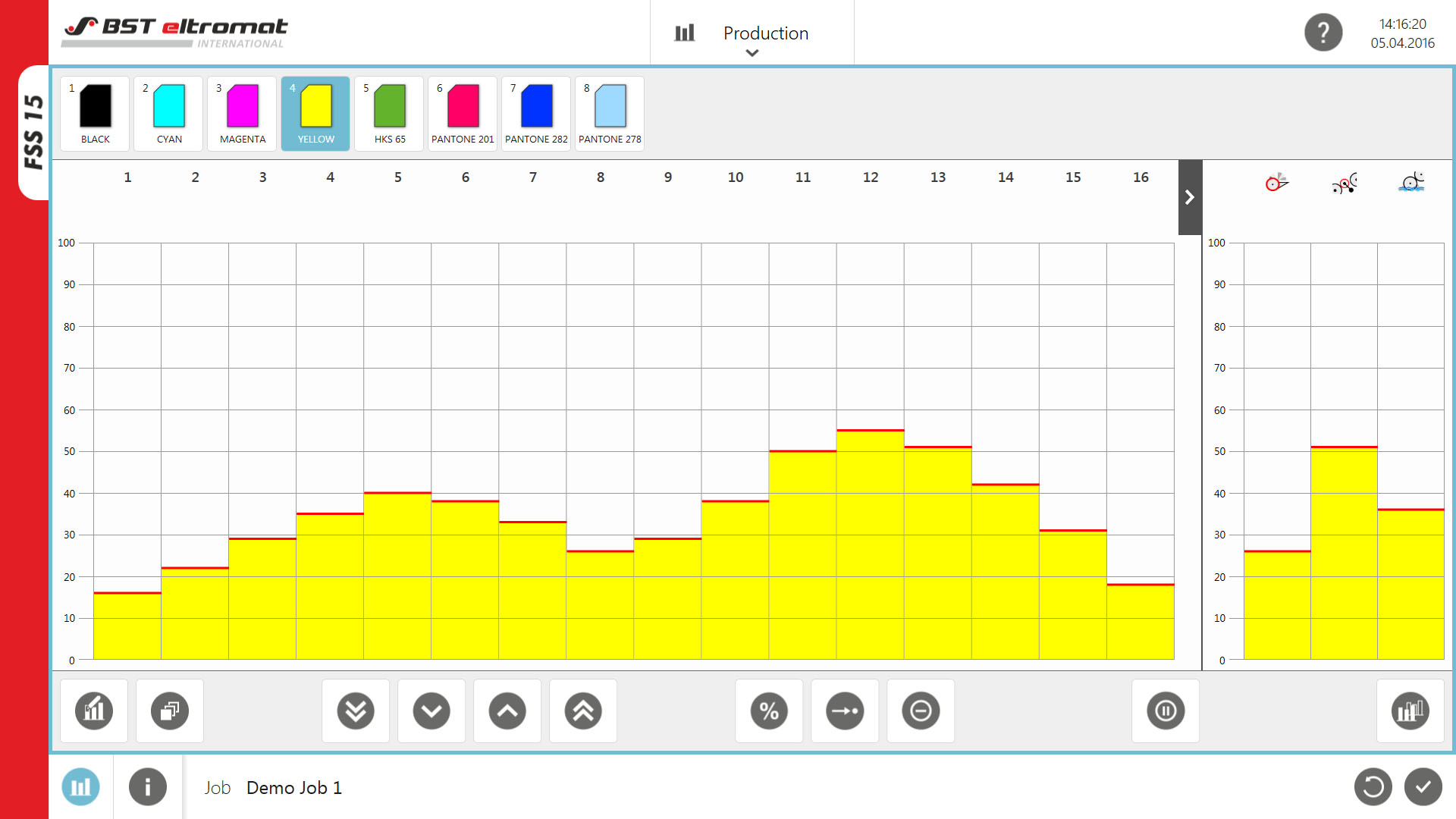Select the YELLOW ink unit 4
The height and width of the screenshot is (819, 1456).
pos(315,114)
